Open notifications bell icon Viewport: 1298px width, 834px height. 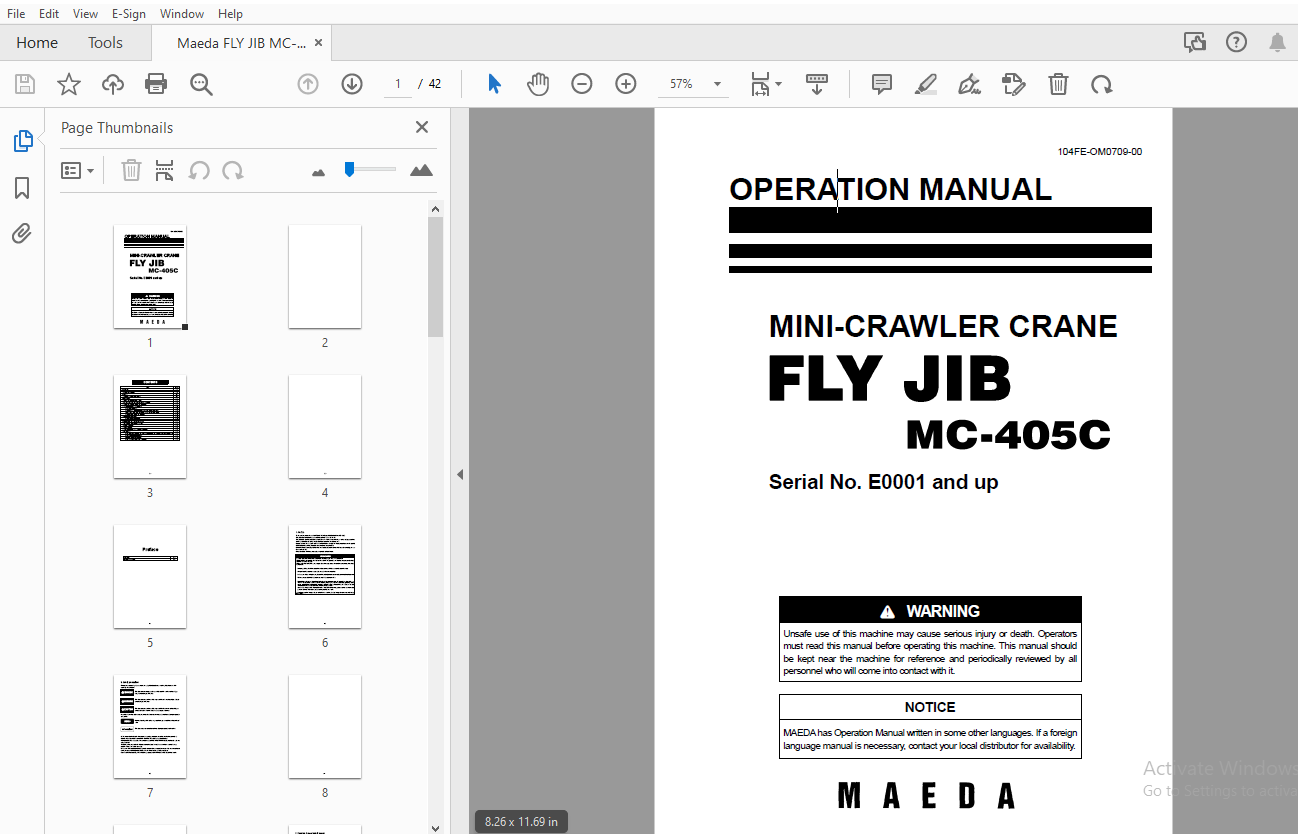1277,42
